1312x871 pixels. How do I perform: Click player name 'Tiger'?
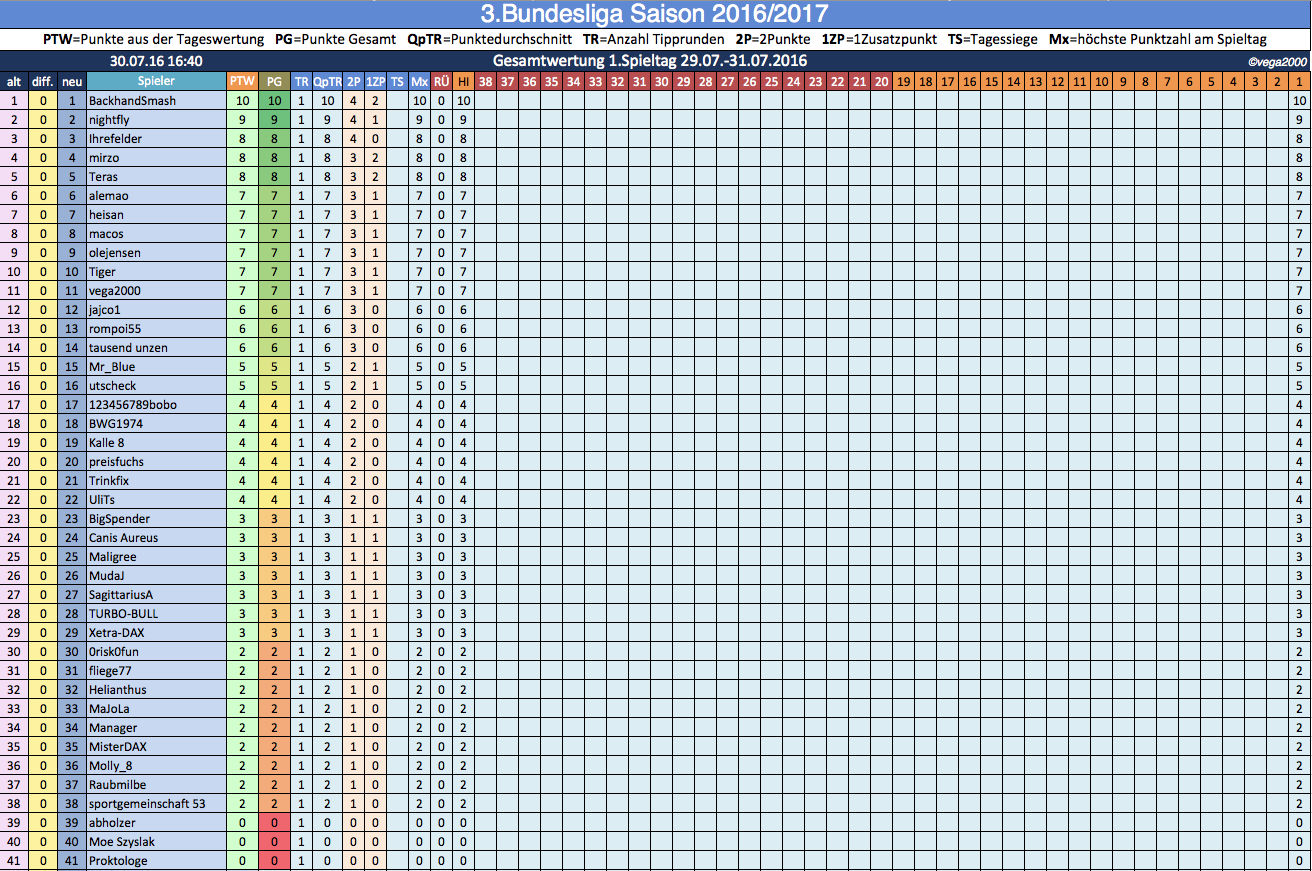[102, 272]
